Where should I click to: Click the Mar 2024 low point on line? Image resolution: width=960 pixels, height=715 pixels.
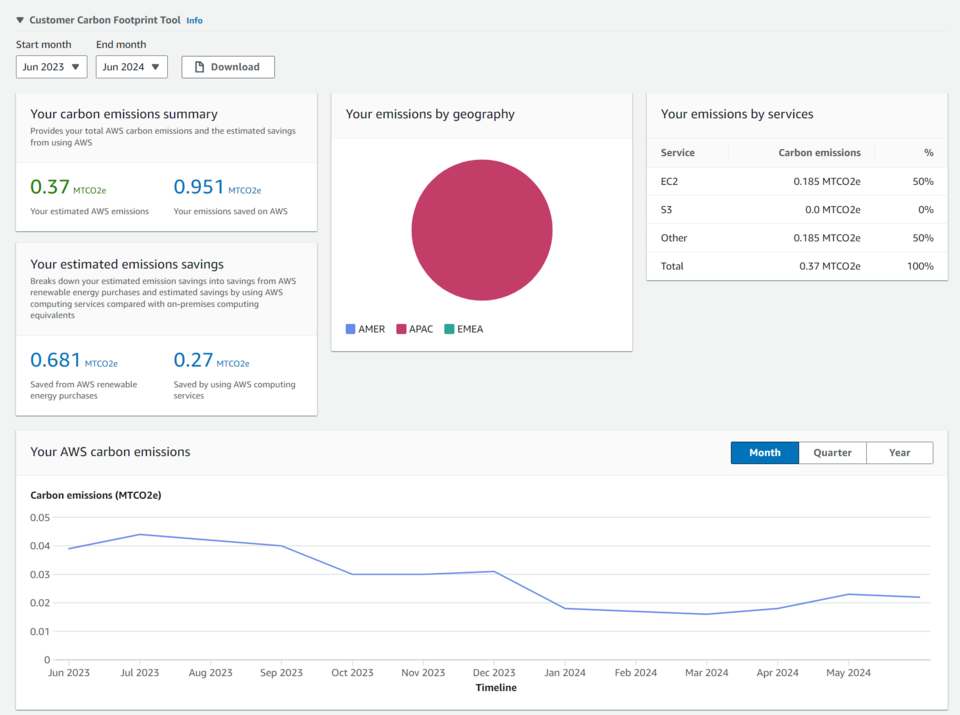point(707,614)
